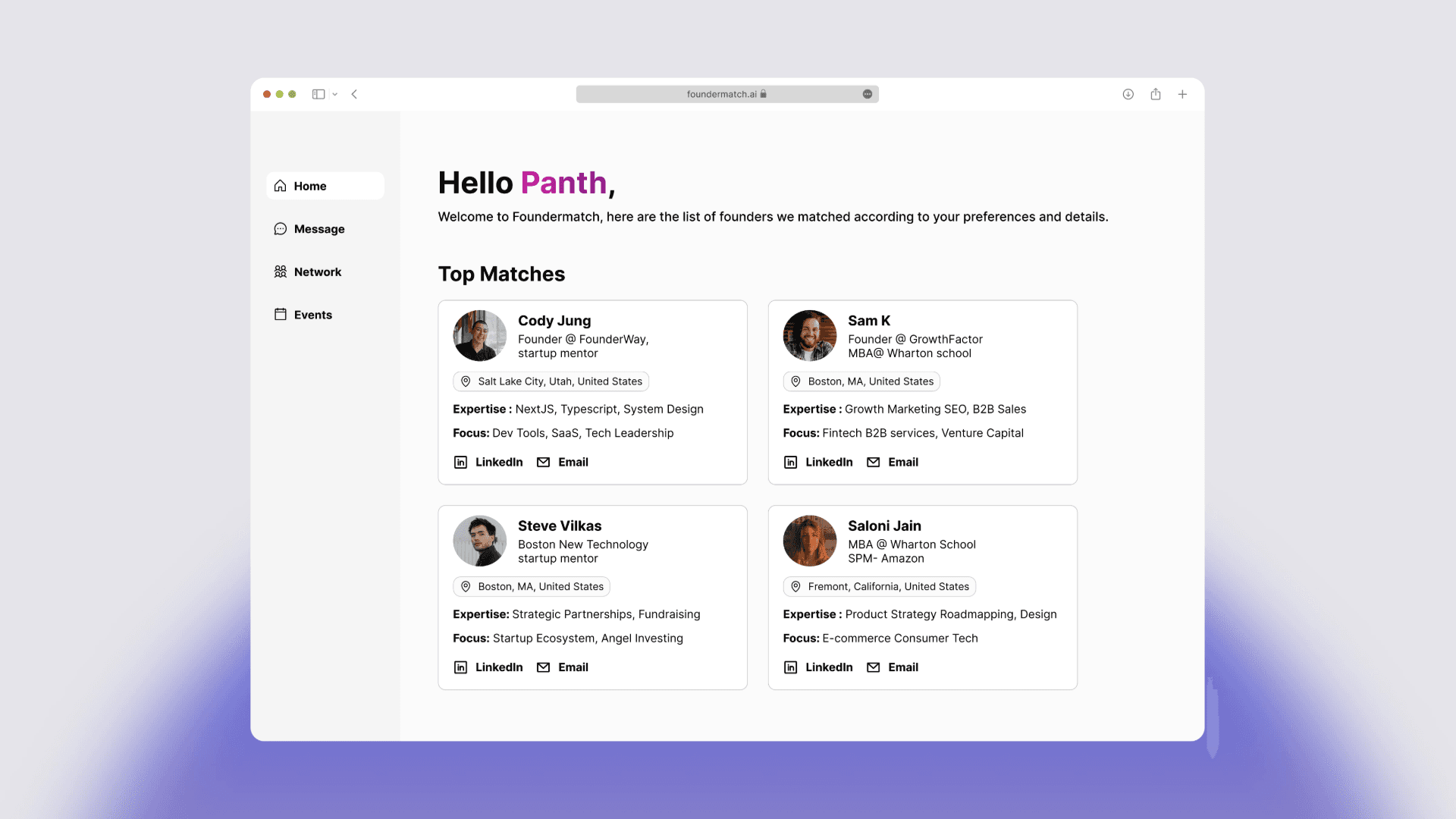Email Sam K

[893, 462]
